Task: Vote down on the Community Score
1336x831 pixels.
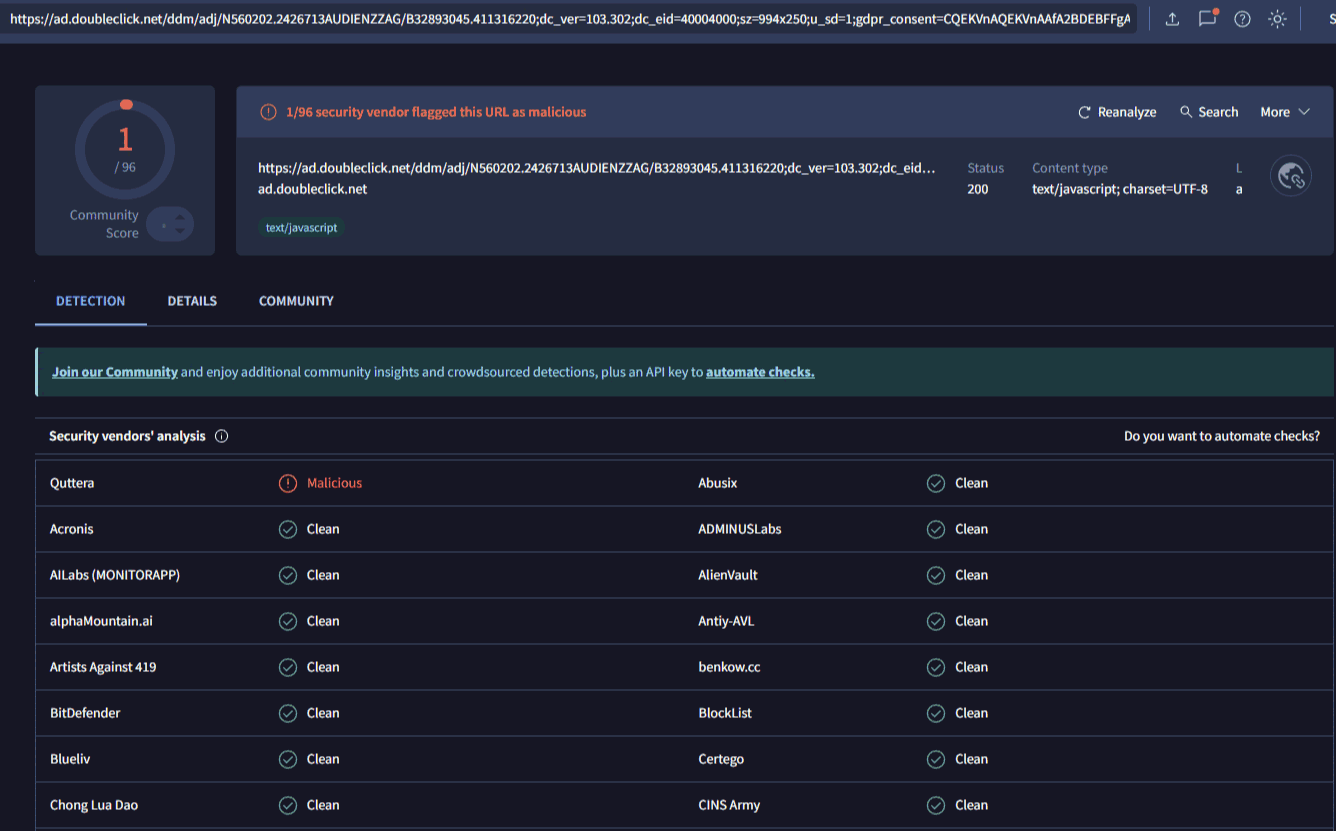Action: click(180, 232)
